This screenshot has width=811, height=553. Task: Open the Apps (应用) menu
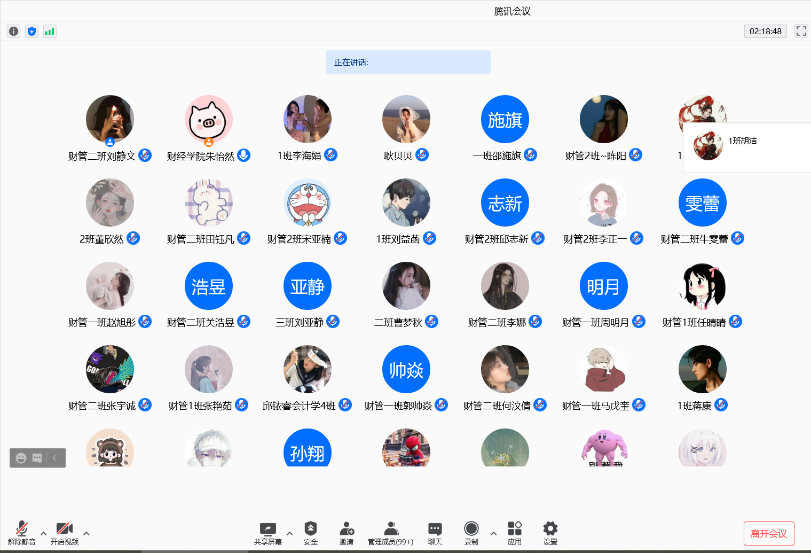[x=514, y=532]
